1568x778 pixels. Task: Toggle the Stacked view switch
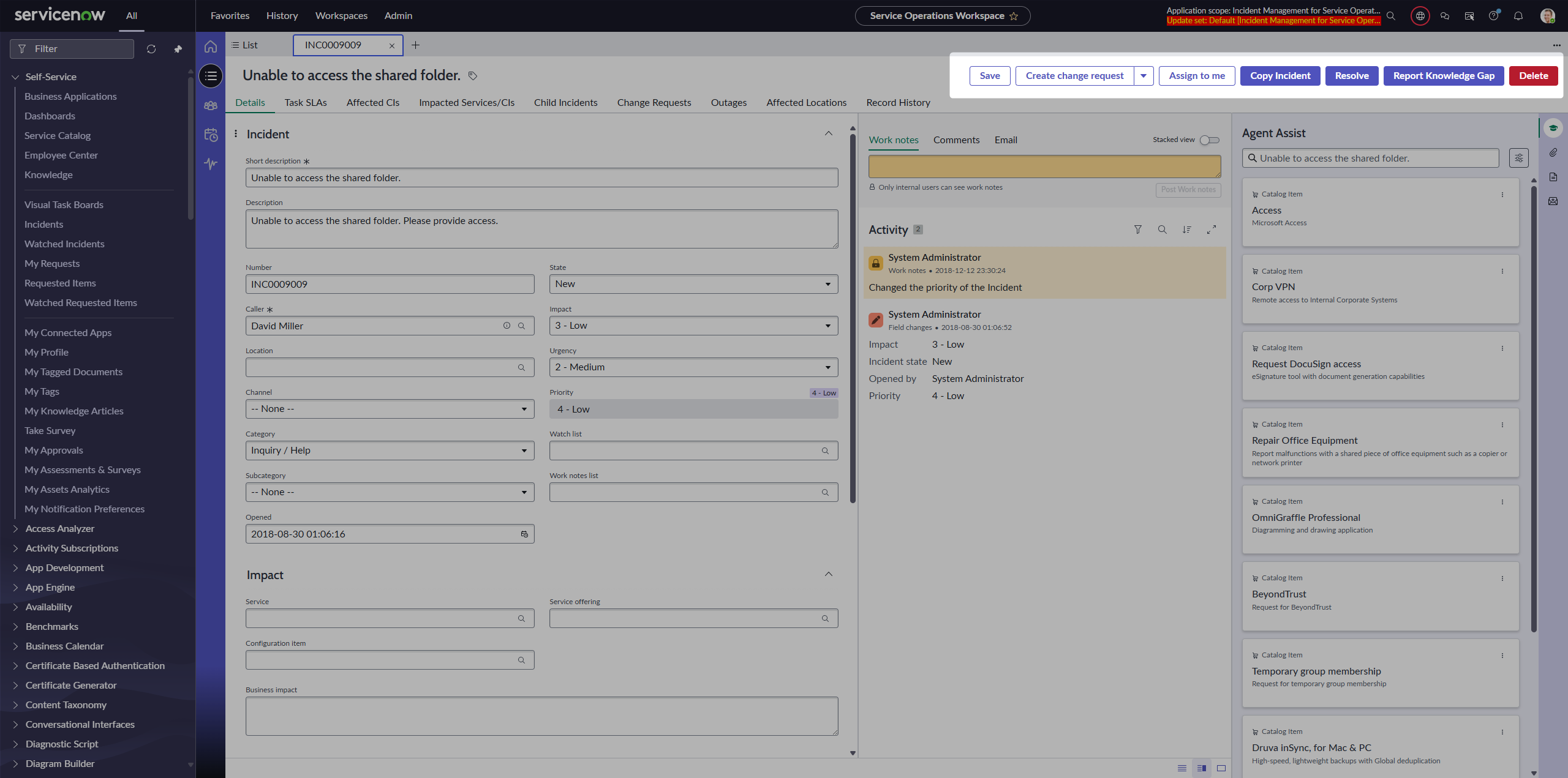1209,140
